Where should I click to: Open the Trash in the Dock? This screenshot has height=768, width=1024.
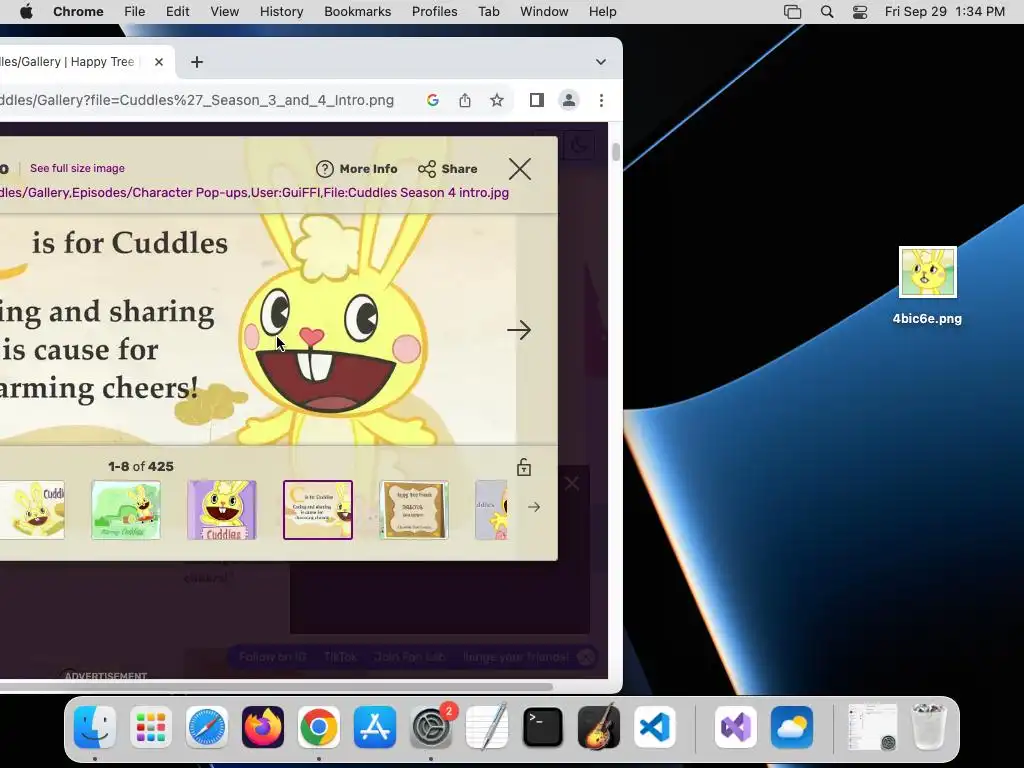pyautogui.click(x=928, y=727)
